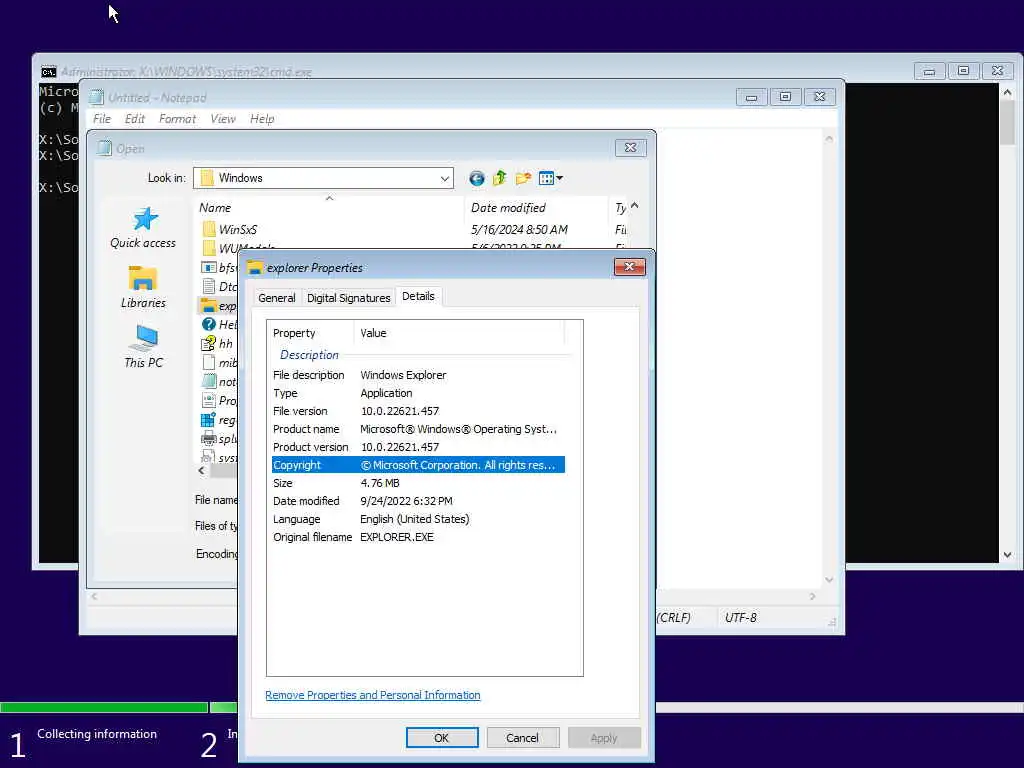Close the explorer Properties dialog

630,266
